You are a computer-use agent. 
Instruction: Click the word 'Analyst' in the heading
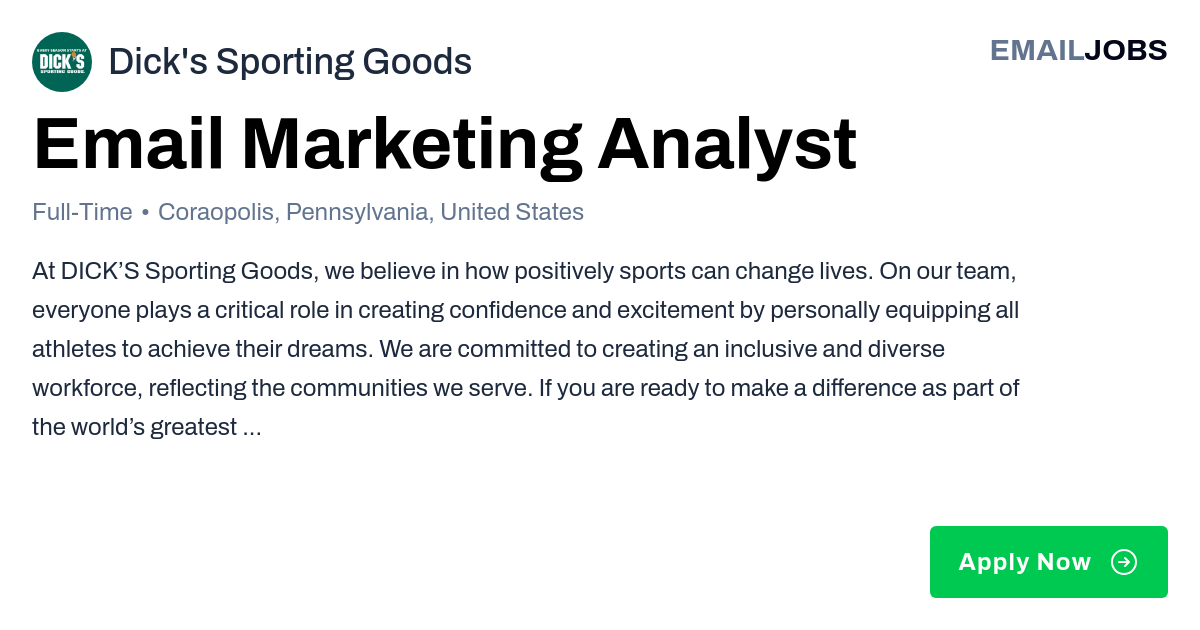coord(727,145)
